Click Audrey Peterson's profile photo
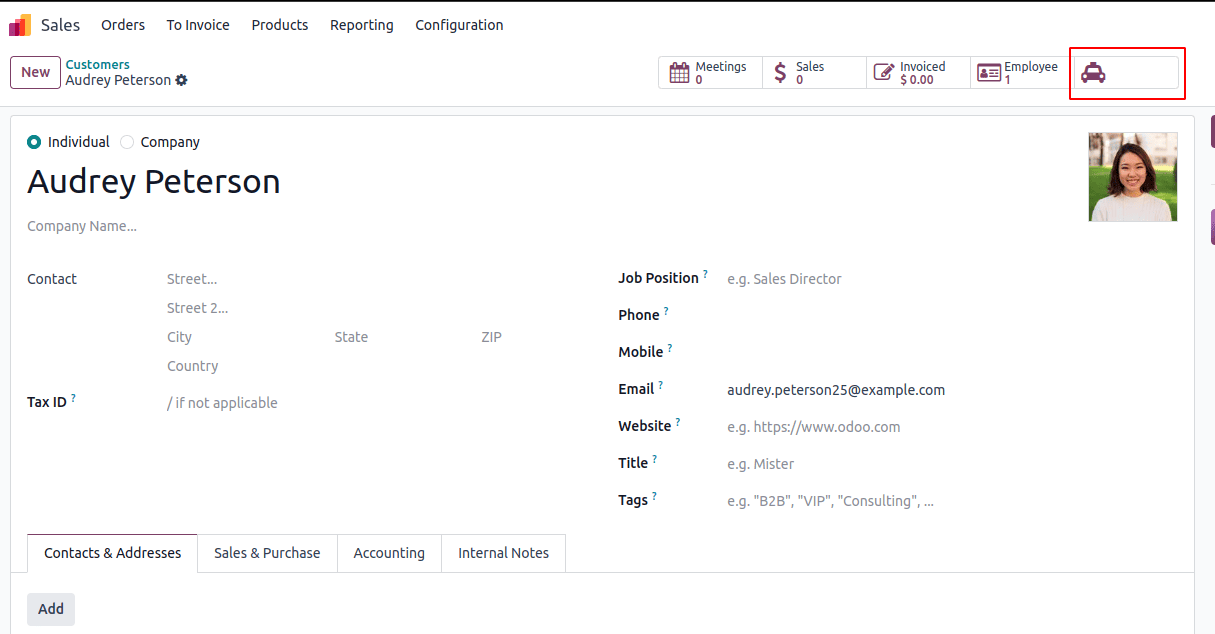1215x634 pixels. click(1132, 177)
